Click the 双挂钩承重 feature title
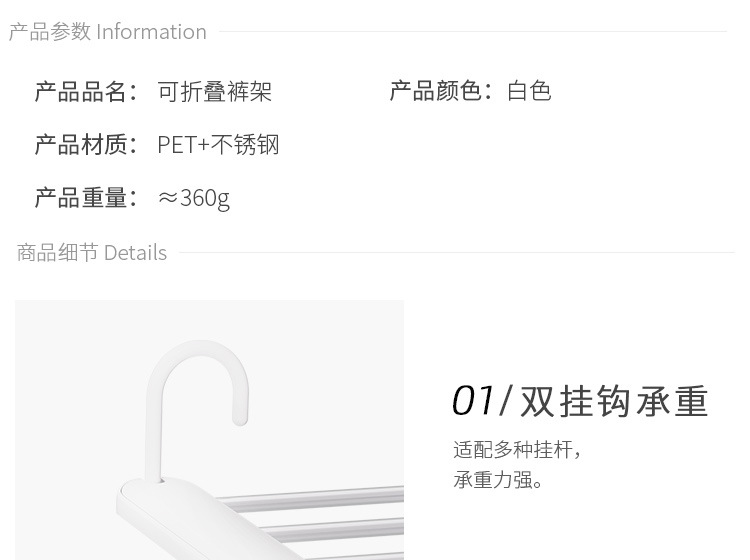Screen dimensions: 750x560 tap(614, 402)
